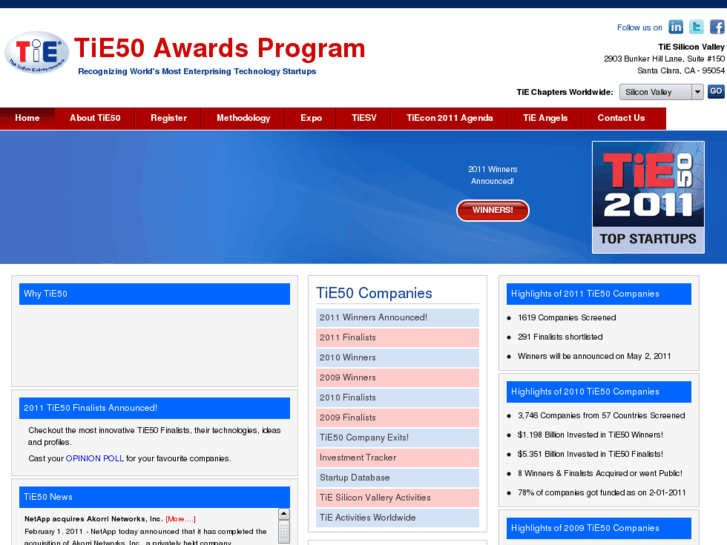Click the red WINNERS! button
This screenshot has height=545, width=727.
click(492, 210)
